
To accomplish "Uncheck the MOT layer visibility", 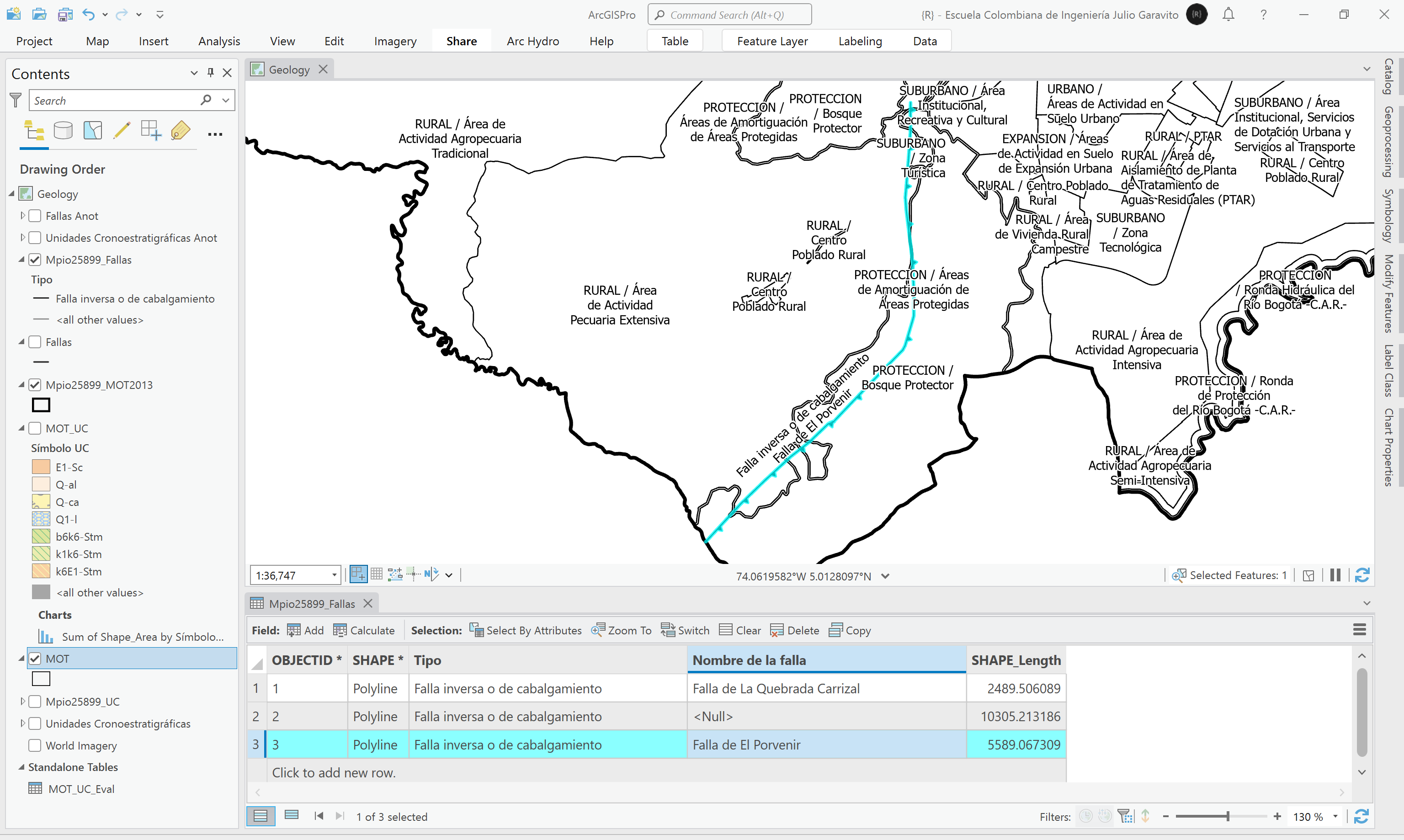I will pyautogui.click(x=35, y=658).
